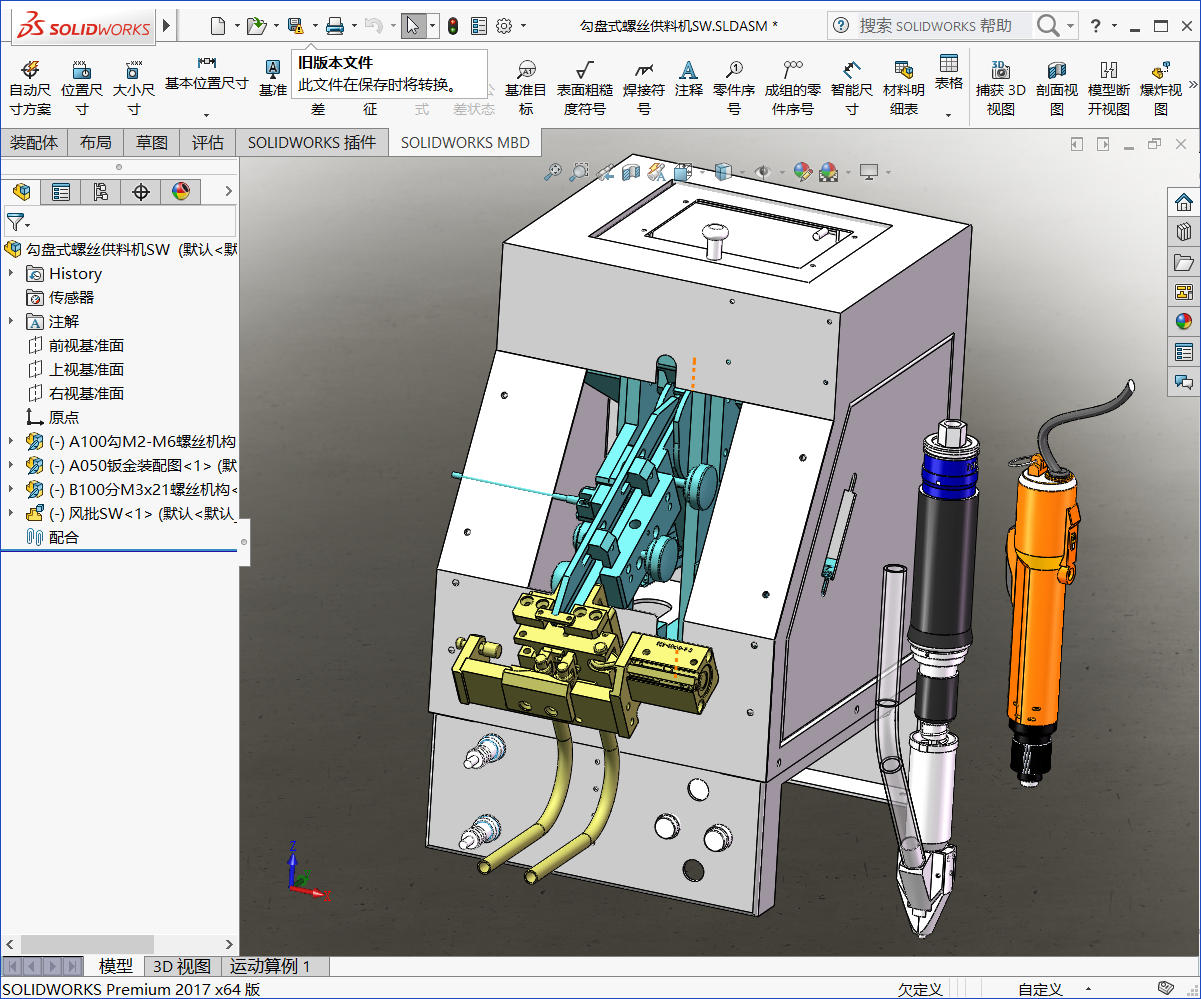Image resolution: width=1201 pixels, height=999 pixels.
Task: Open FeatureManager design tree tab
Action: 21,192
